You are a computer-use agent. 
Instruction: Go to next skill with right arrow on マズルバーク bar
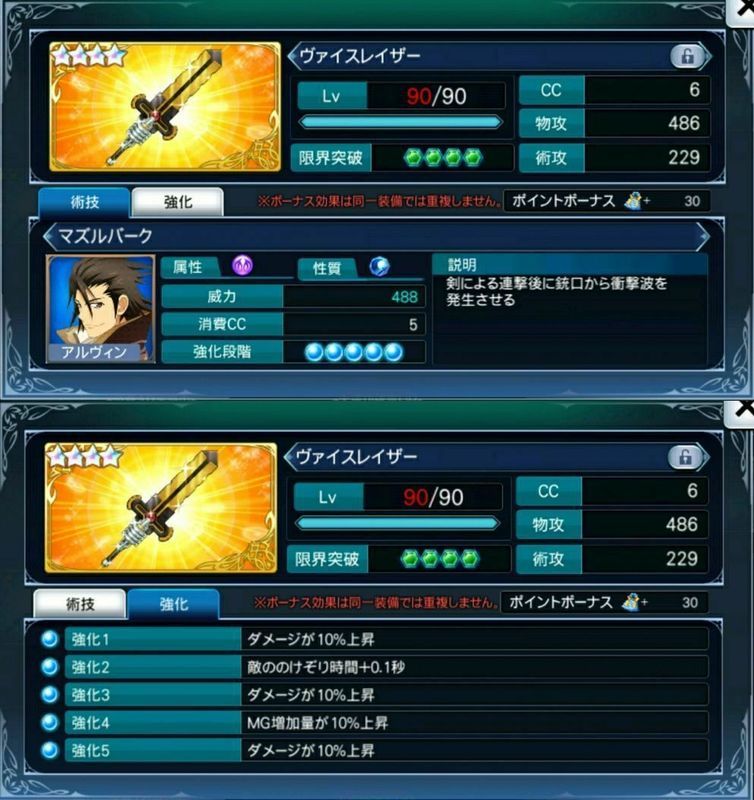(703, 236)
